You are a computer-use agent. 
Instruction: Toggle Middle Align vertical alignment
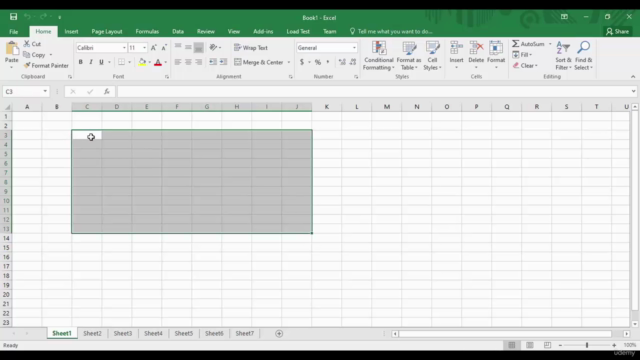click(x=188, y=48)
